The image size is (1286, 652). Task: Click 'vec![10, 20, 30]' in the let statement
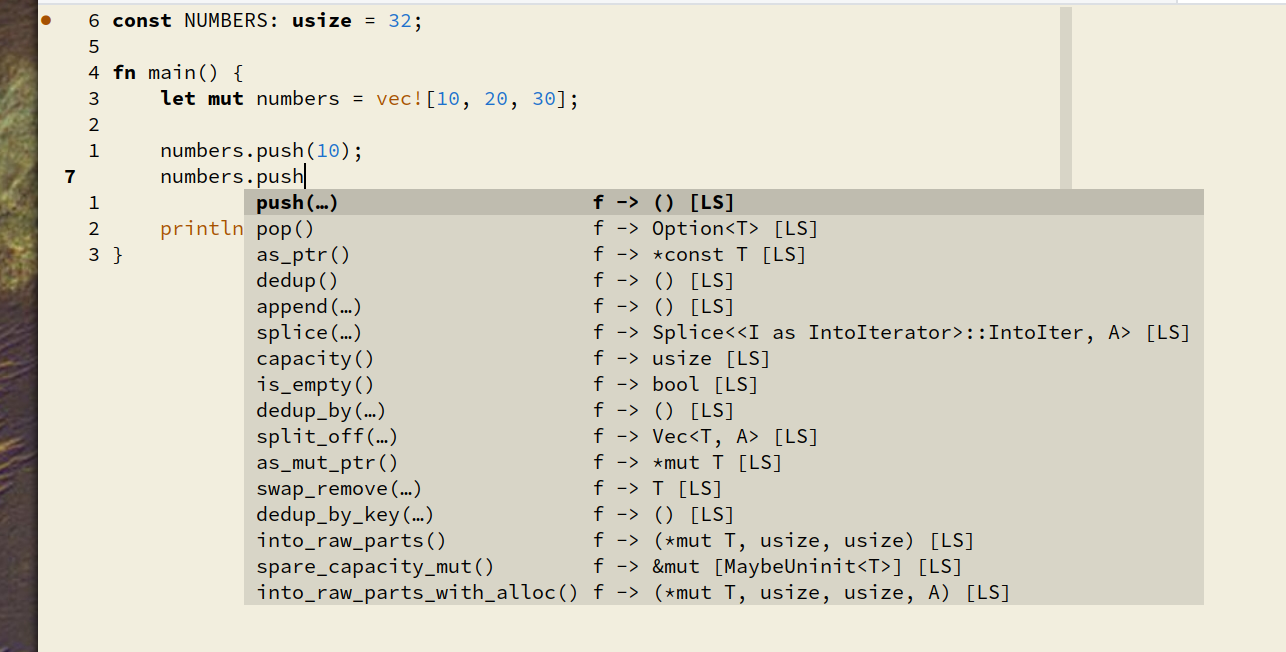pyautogui.click(x=472, y=99)
